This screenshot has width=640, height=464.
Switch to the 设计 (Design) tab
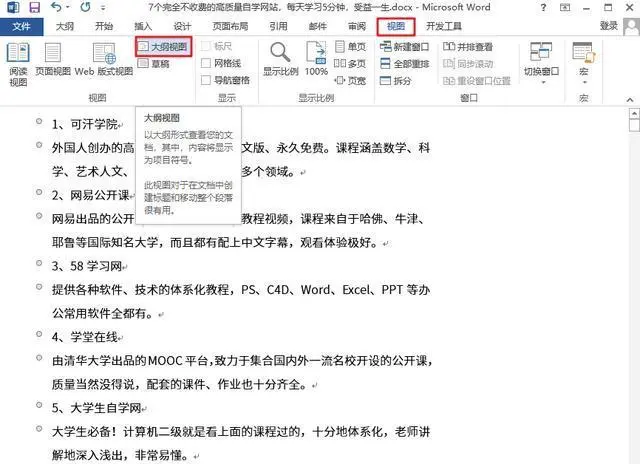tap(182, 27)
